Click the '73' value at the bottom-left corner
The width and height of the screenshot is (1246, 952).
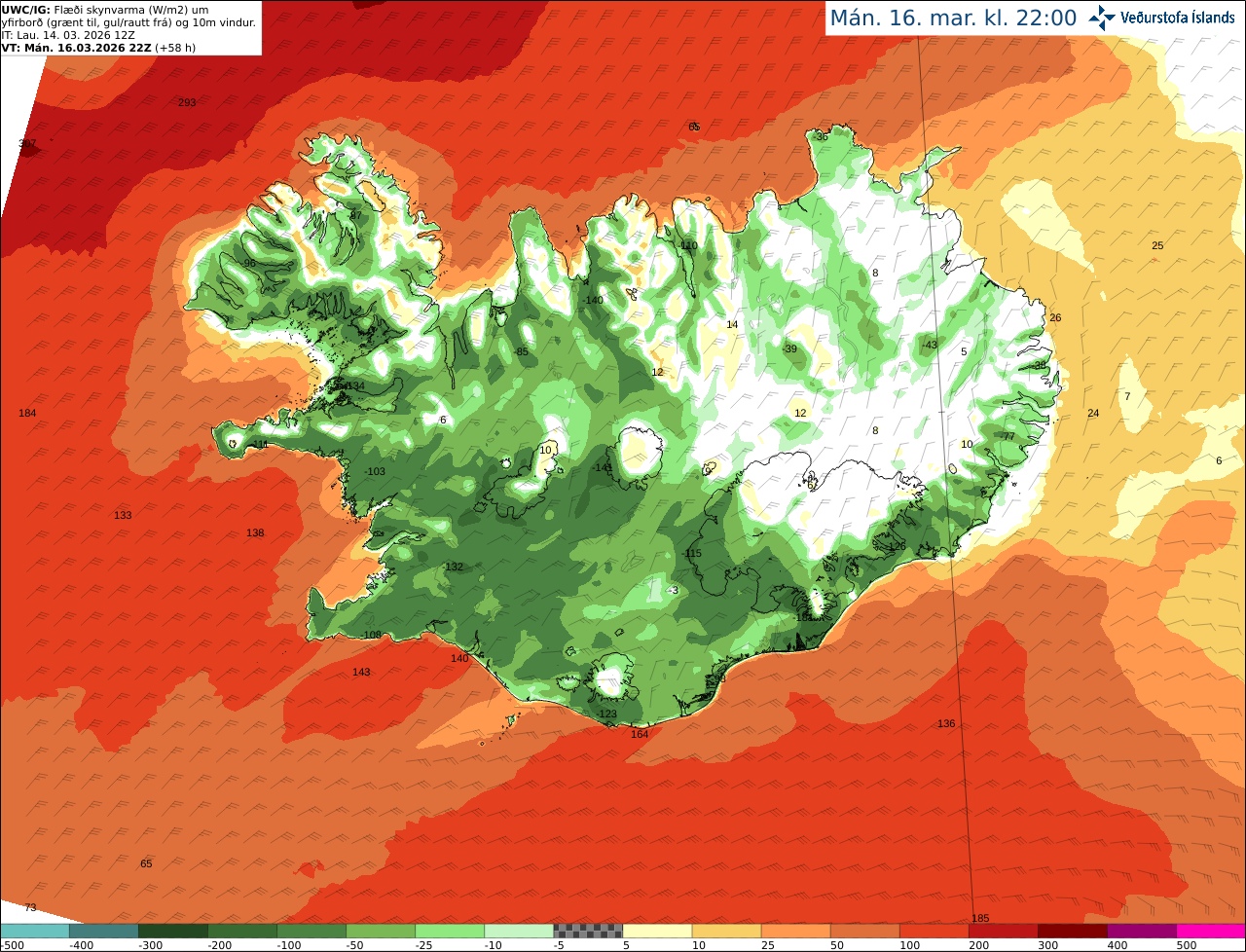tap(30, 907)
